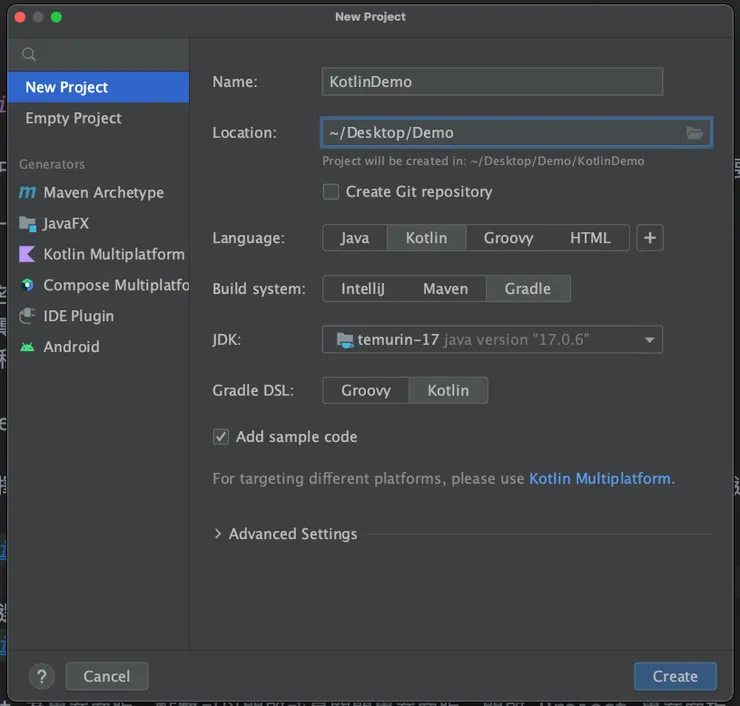This screenshot has height=706, width=740.
Task: Select Kotlin as the language
Action: pyautogui.click(x=427, y=238)
